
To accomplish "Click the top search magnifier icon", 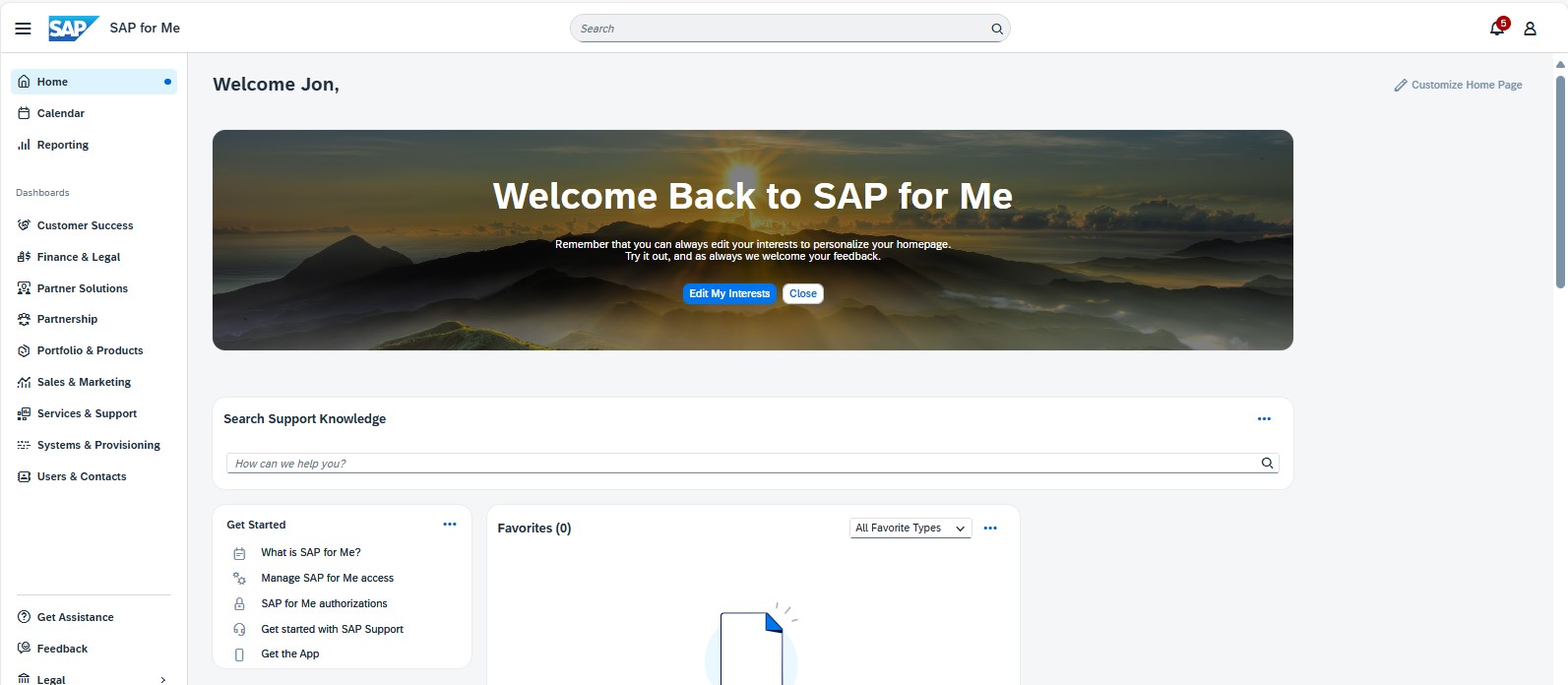I will coord(996,29).
